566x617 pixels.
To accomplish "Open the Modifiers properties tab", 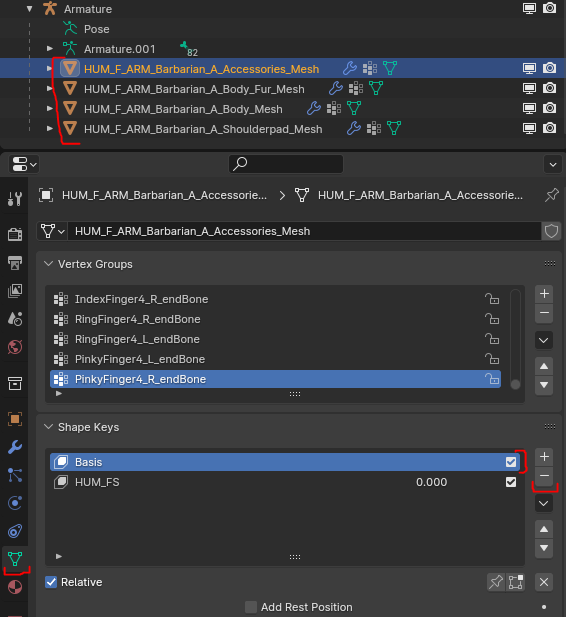I will [15, 447].
